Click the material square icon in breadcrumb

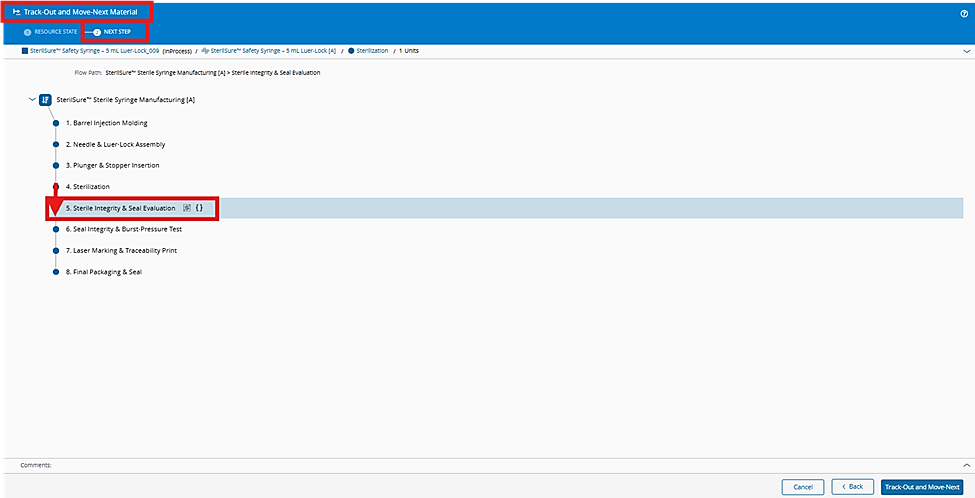[x=25, y=51]
